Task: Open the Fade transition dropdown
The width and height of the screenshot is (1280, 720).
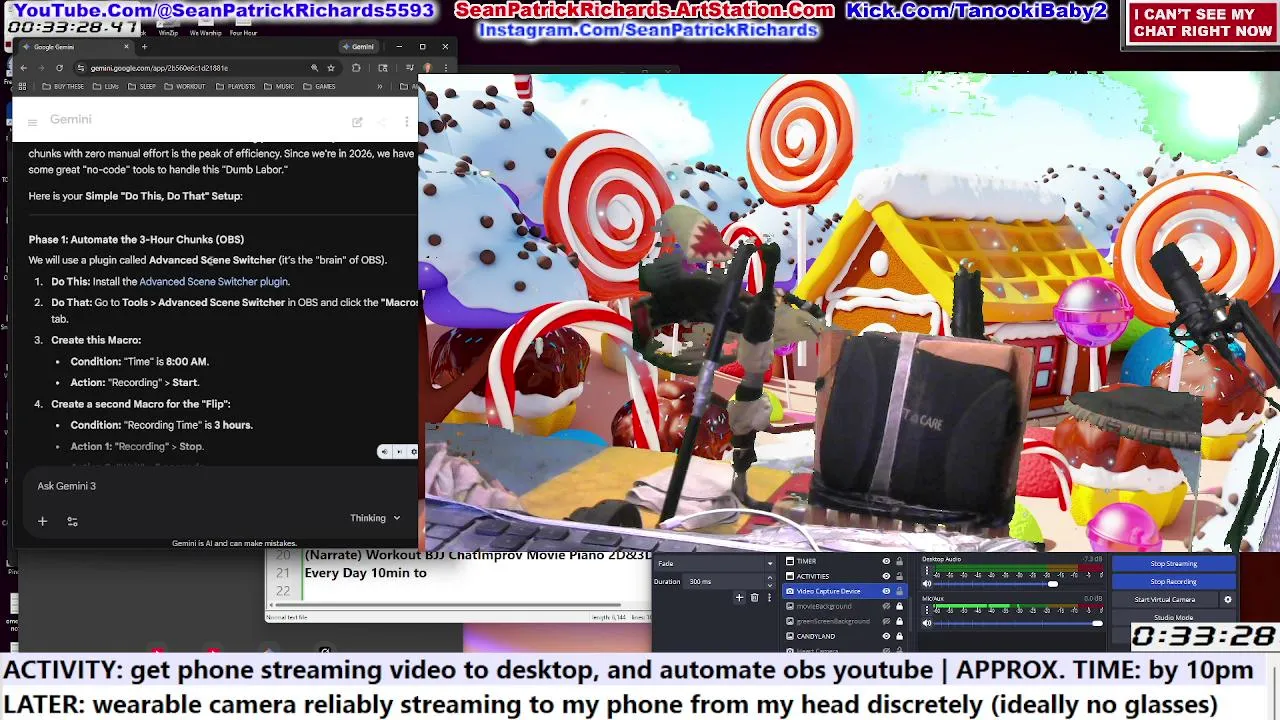Action: coord(714,563)
